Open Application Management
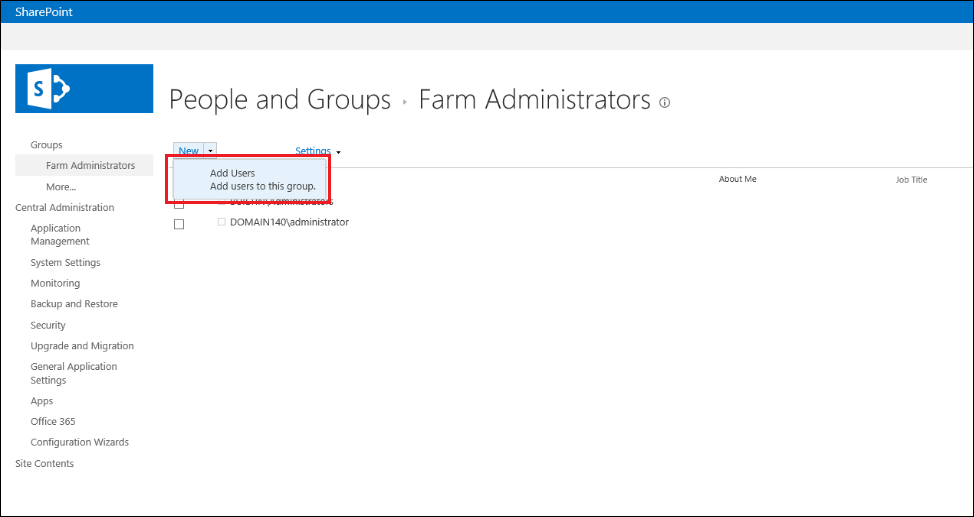 (60, 235)
